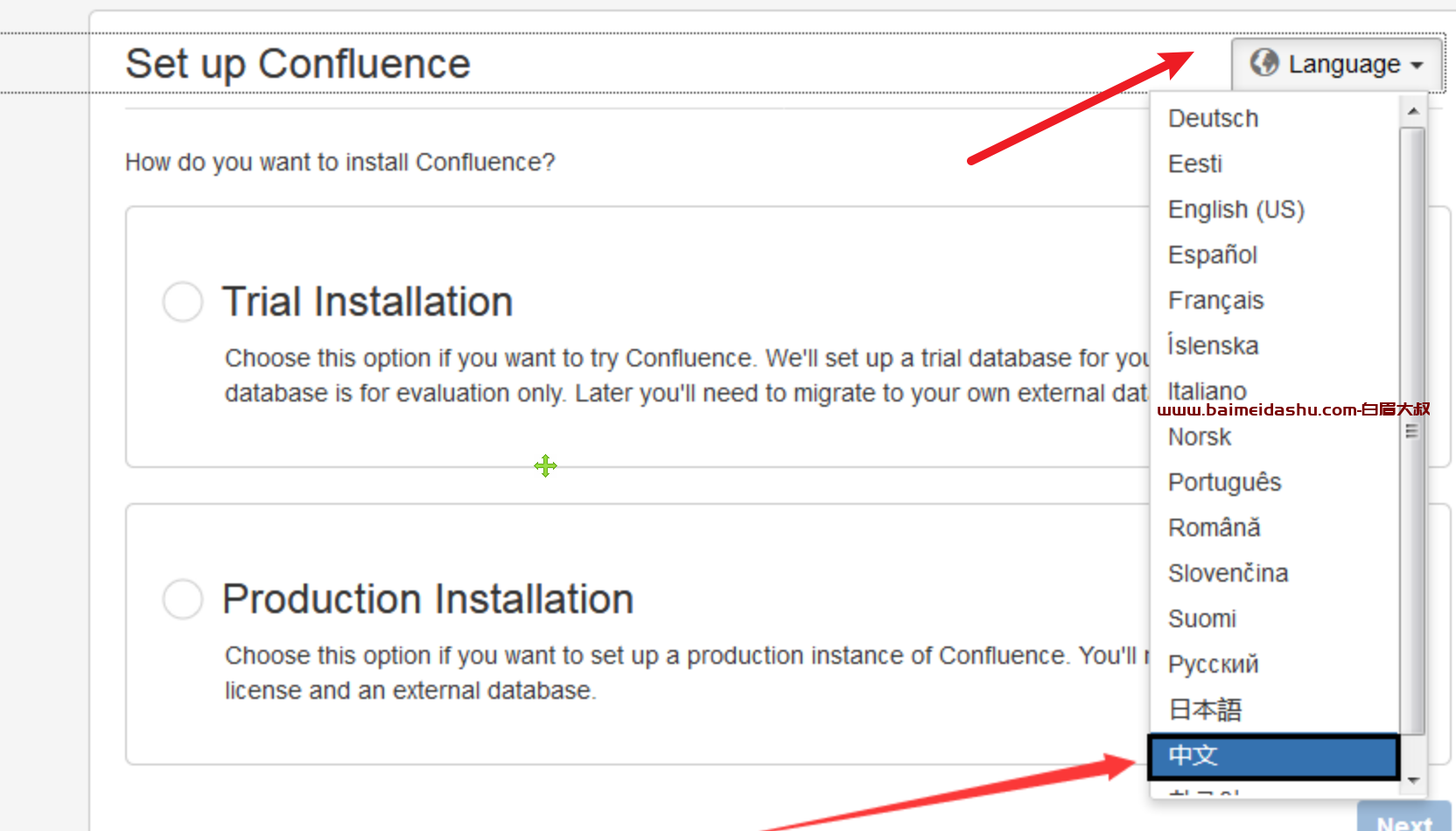Choose Français language option
This screenshot has width=1456, height=831.
1275,300
